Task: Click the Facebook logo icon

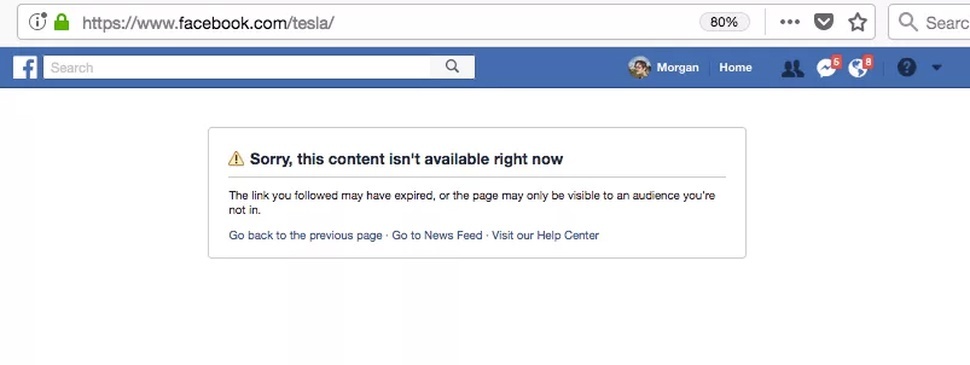Action: pyautogui.click(x=25, y=67)
